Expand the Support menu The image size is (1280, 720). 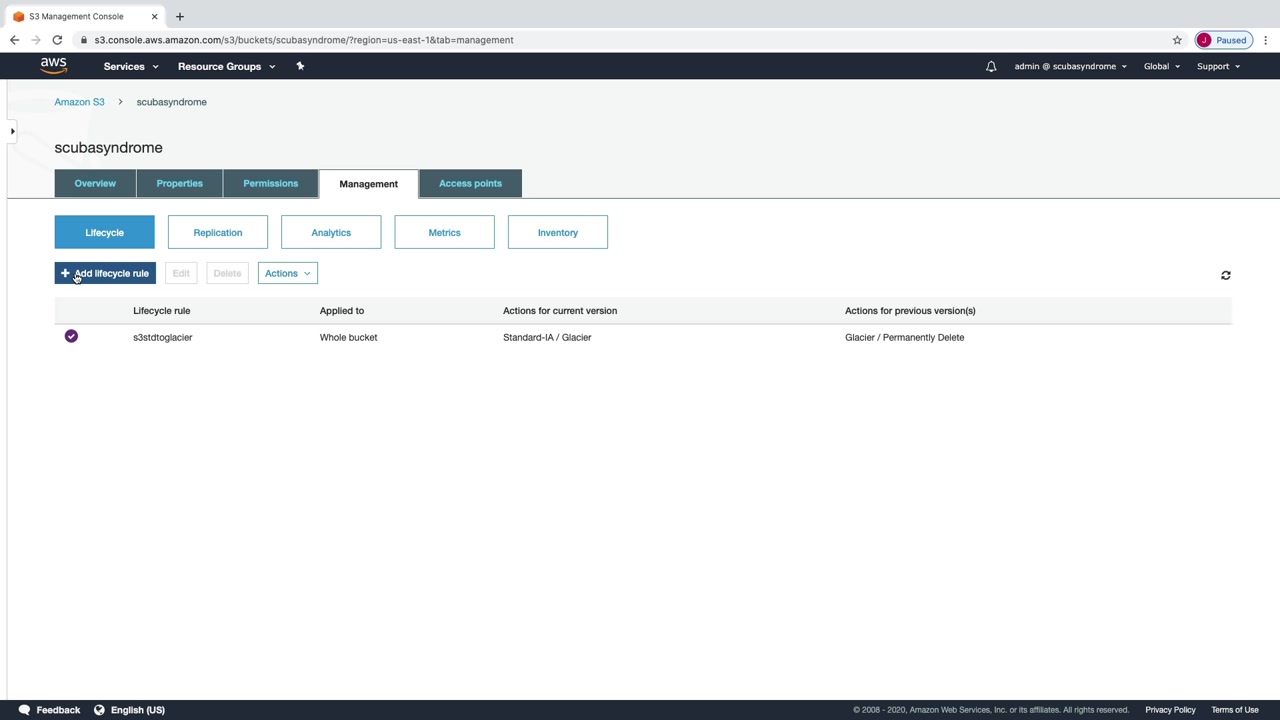(x=1218, y=66)
